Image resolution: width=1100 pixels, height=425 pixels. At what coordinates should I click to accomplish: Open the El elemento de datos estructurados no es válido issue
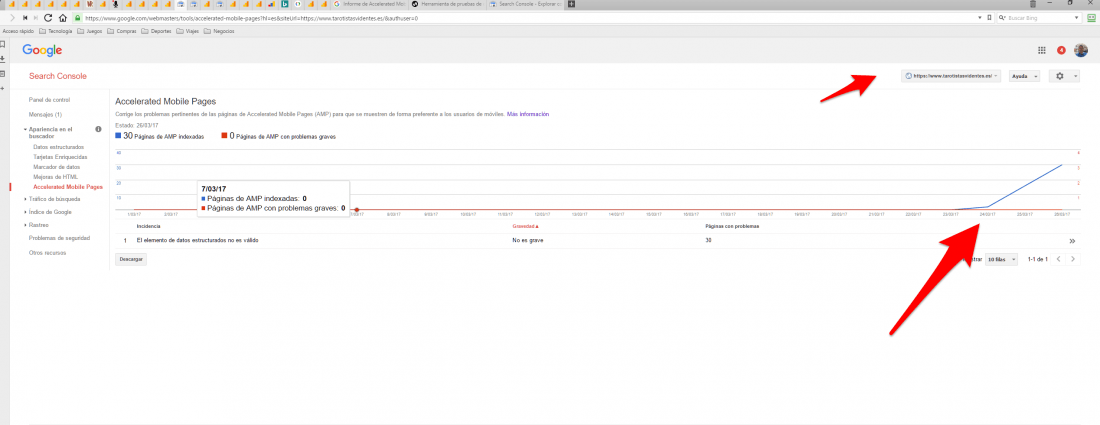198,241
